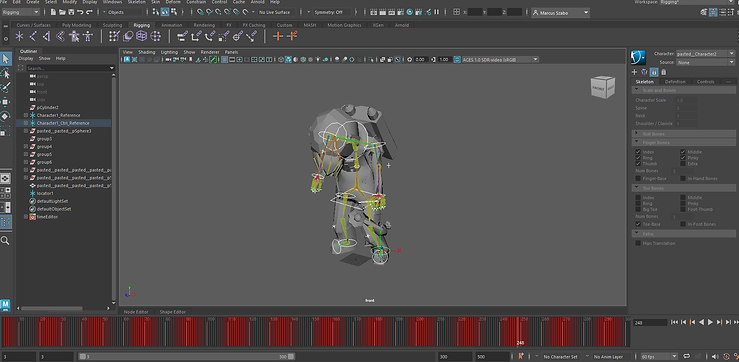The height and width of the screenshot is (362, 739).
Task: Select the Create Locator shelf icon
Action: 19,36
